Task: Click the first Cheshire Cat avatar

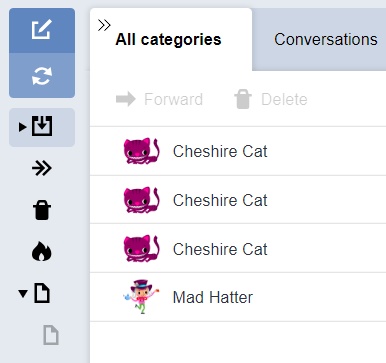Action: click(142, 151)
